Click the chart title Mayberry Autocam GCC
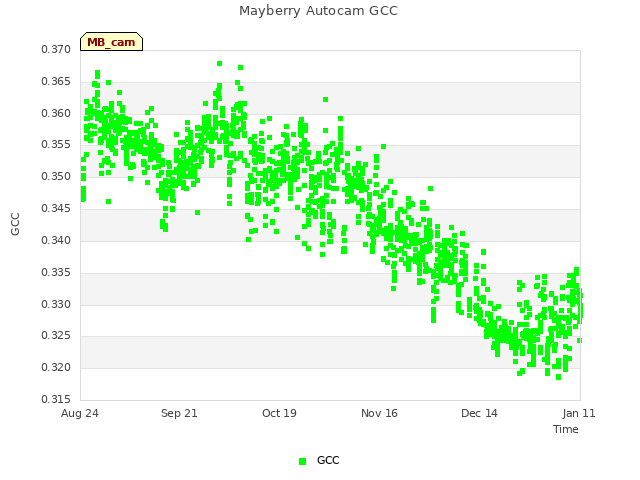This screenshot has width=640, height=480. point(318,11)
